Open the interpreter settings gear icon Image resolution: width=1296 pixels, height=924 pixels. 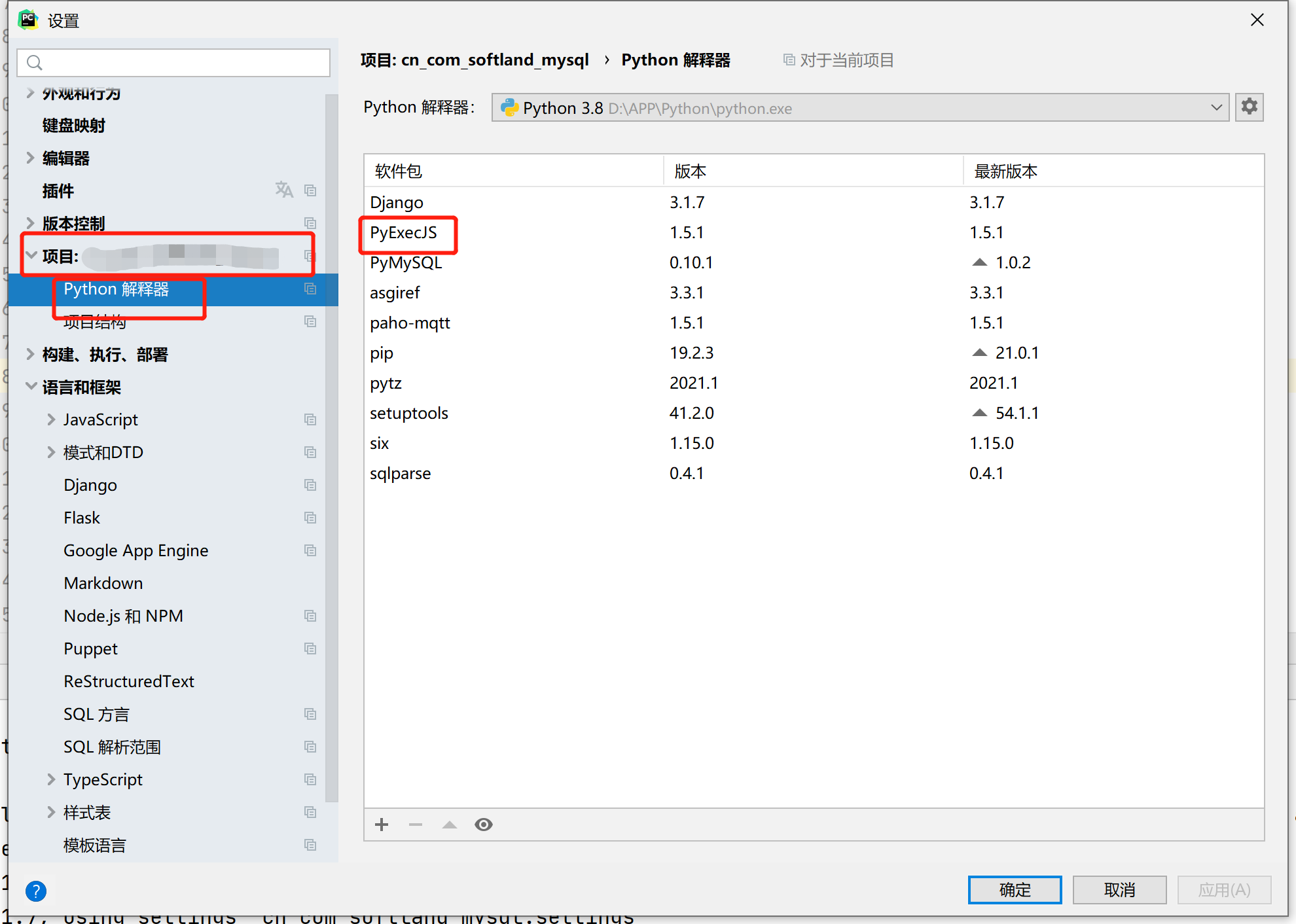tap(1249, 107)
